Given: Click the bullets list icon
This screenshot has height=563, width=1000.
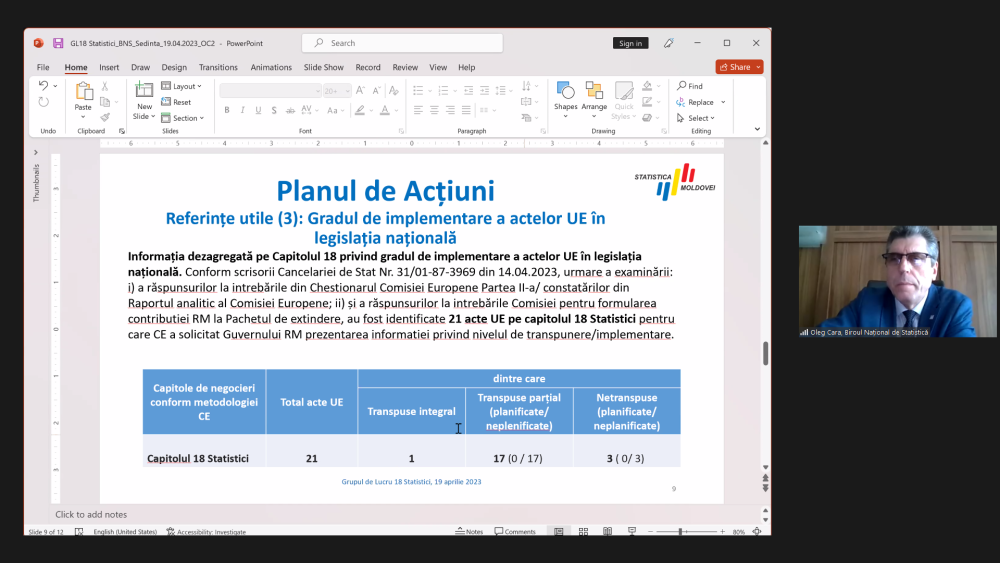Looking at the screenshot, I should 418,91.
